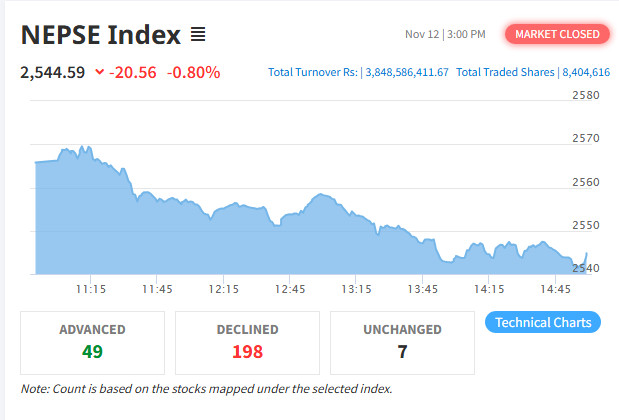Select the UNCHANGED stocks count box
This screenshot has width=619, height=420.
coord(402,341)
